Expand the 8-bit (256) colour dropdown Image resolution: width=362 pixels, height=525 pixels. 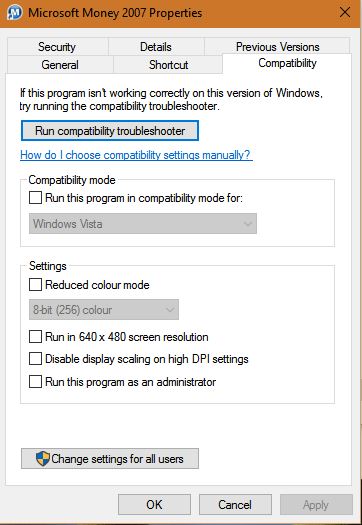[x=104, y=310]
